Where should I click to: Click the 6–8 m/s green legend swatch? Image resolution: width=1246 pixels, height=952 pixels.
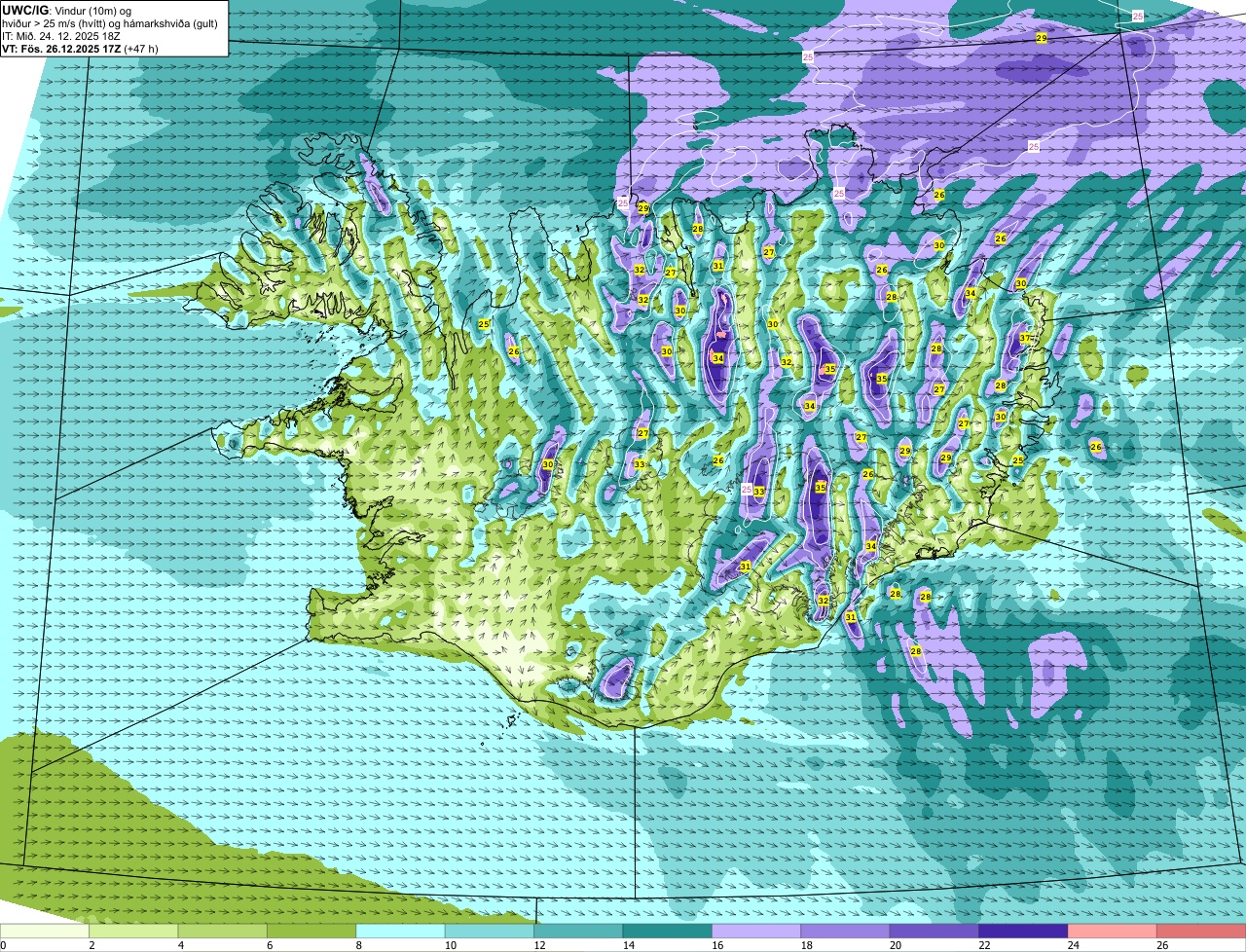click(311, 932)
